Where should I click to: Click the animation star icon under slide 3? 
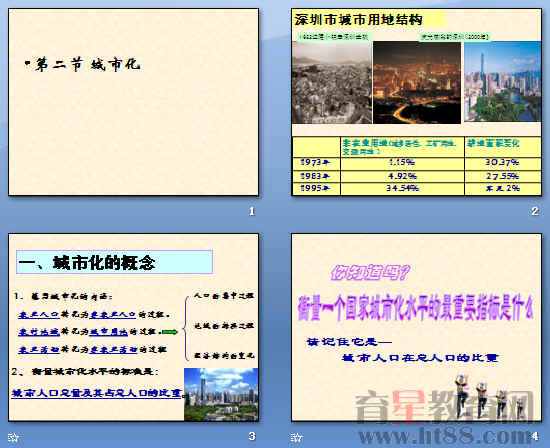pos(13,437)
